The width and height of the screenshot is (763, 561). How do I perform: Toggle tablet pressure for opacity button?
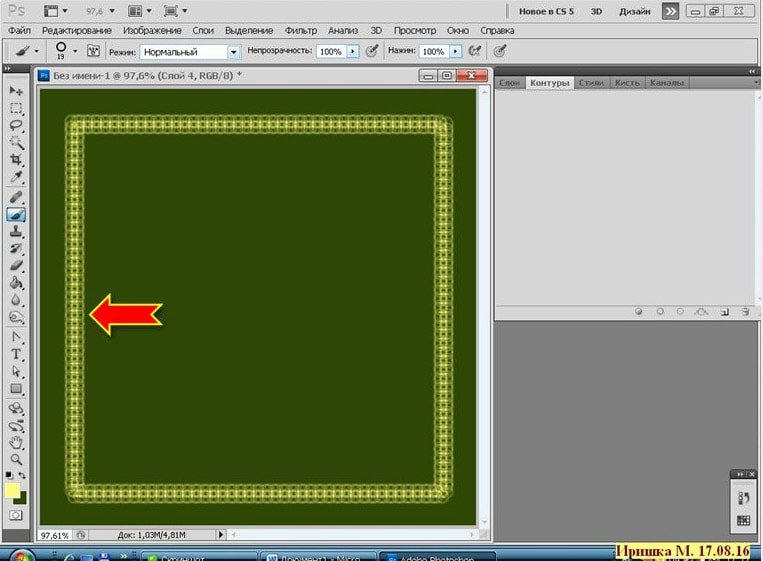click(372, 50)
